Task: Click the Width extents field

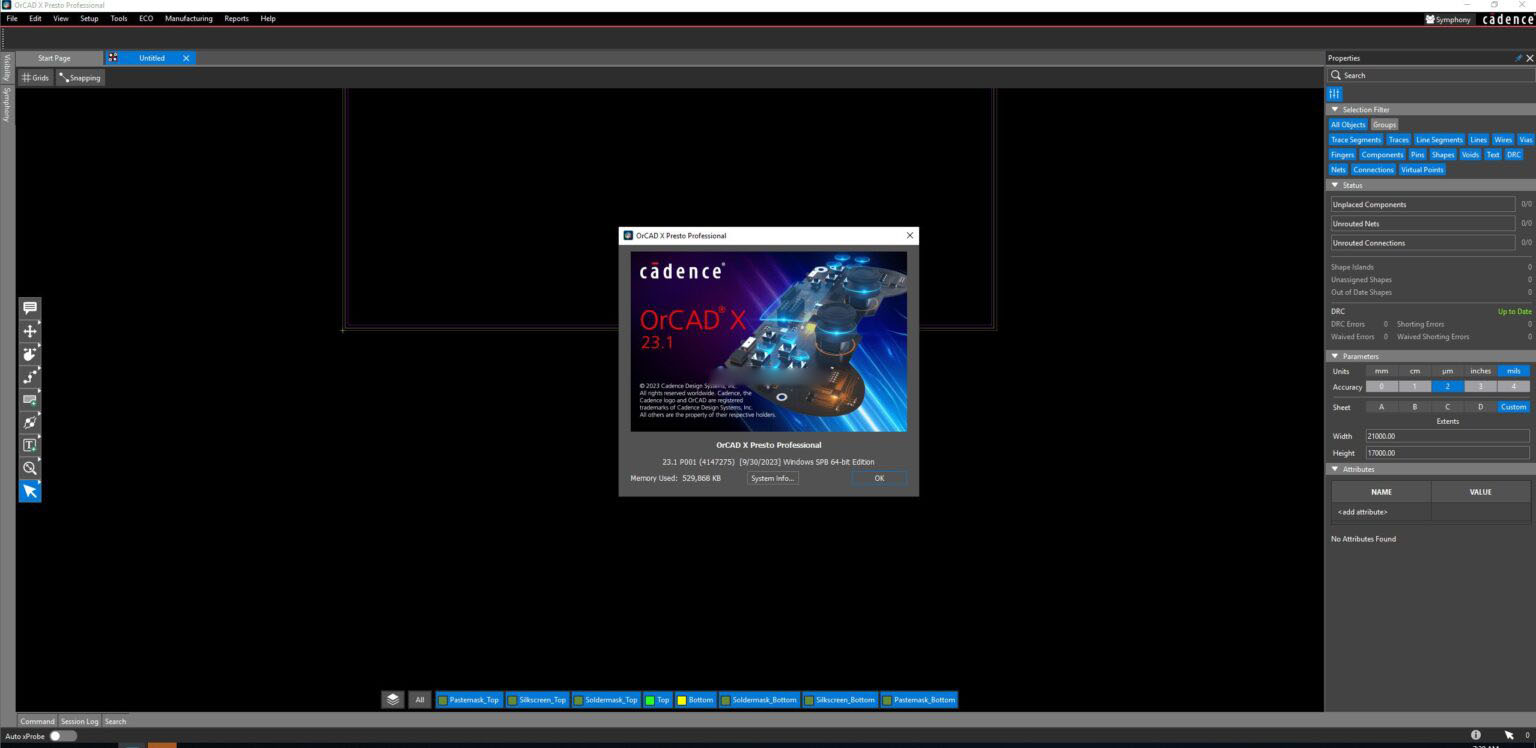Action: (x=1447, y=436)
